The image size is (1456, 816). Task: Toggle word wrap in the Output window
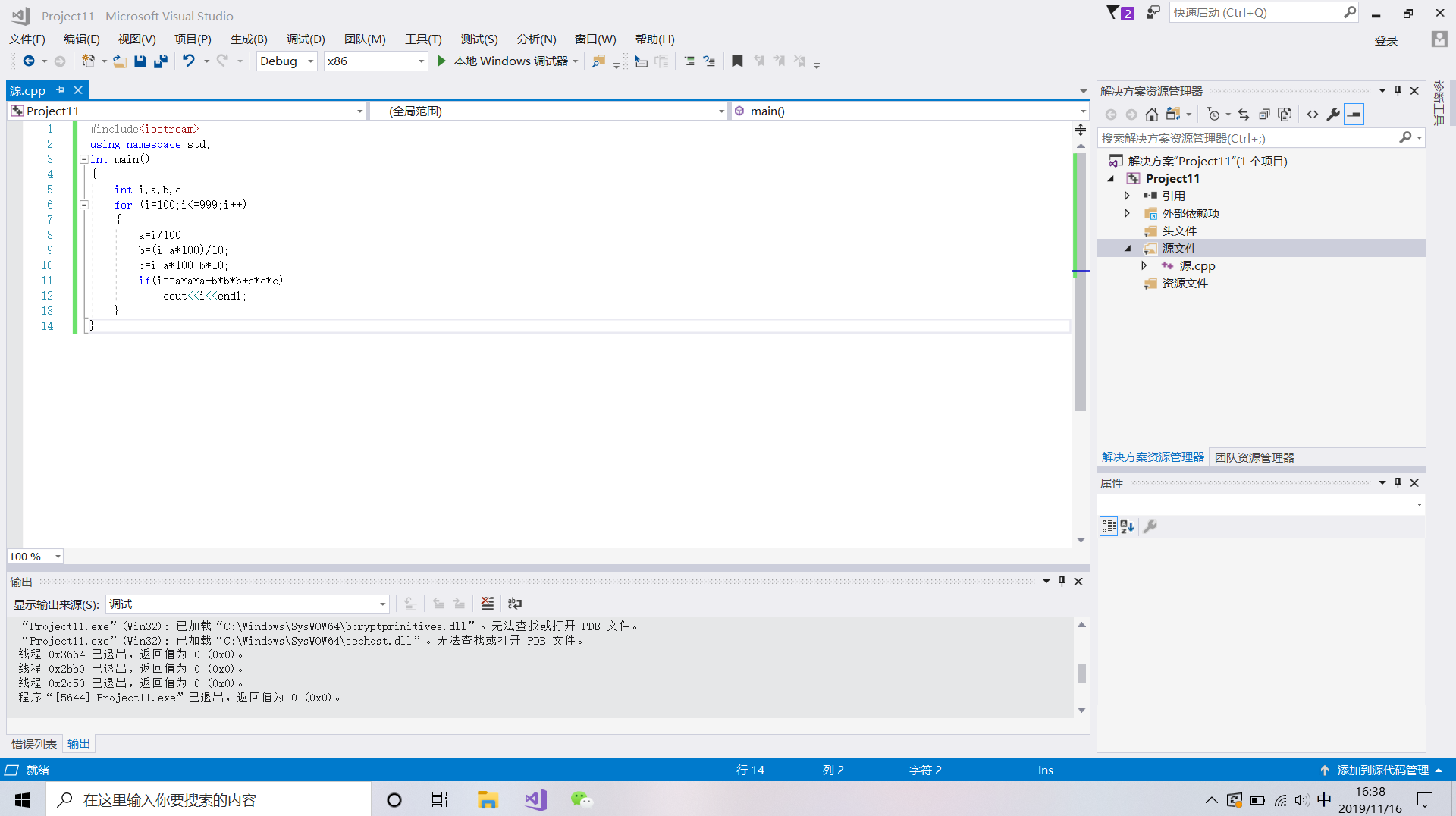click(515, 604)
